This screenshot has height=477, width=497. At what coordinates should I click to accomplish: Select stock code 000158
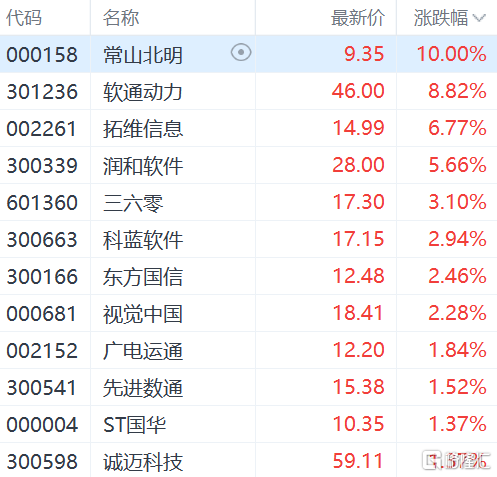[42, 54]
